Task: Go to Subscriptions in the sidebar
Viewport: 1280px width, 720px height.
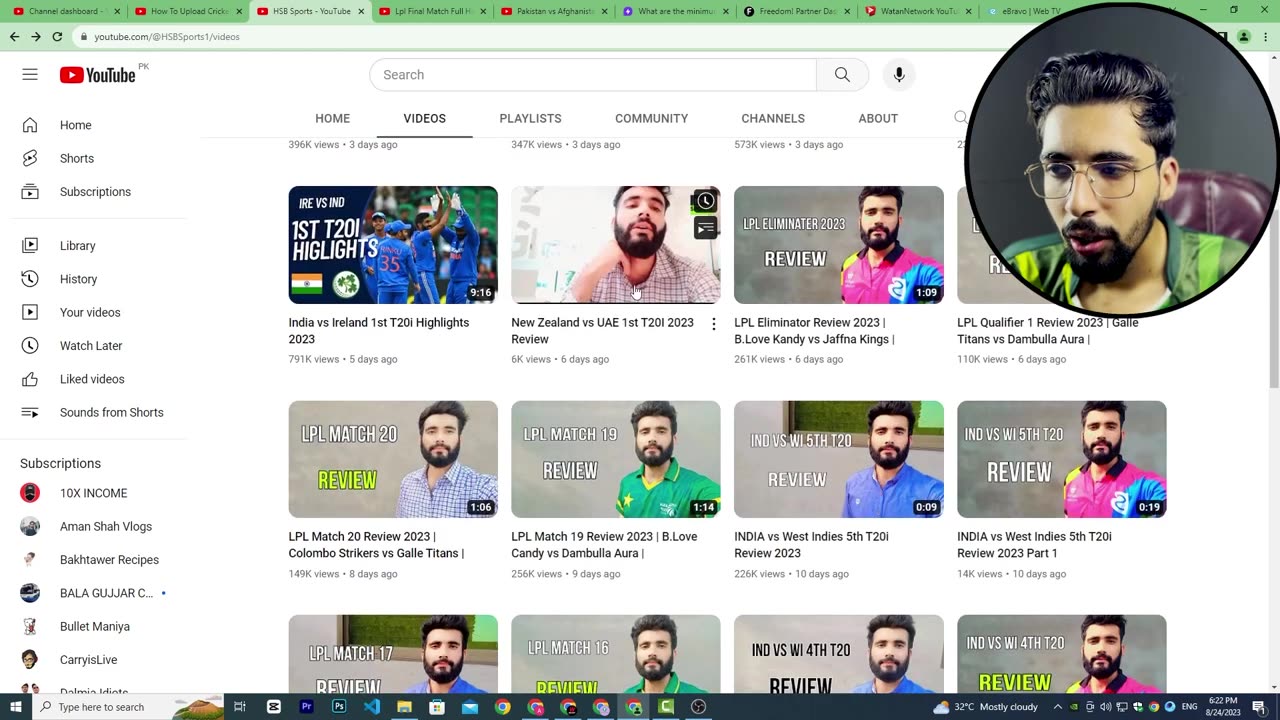Action: [95, 192]
